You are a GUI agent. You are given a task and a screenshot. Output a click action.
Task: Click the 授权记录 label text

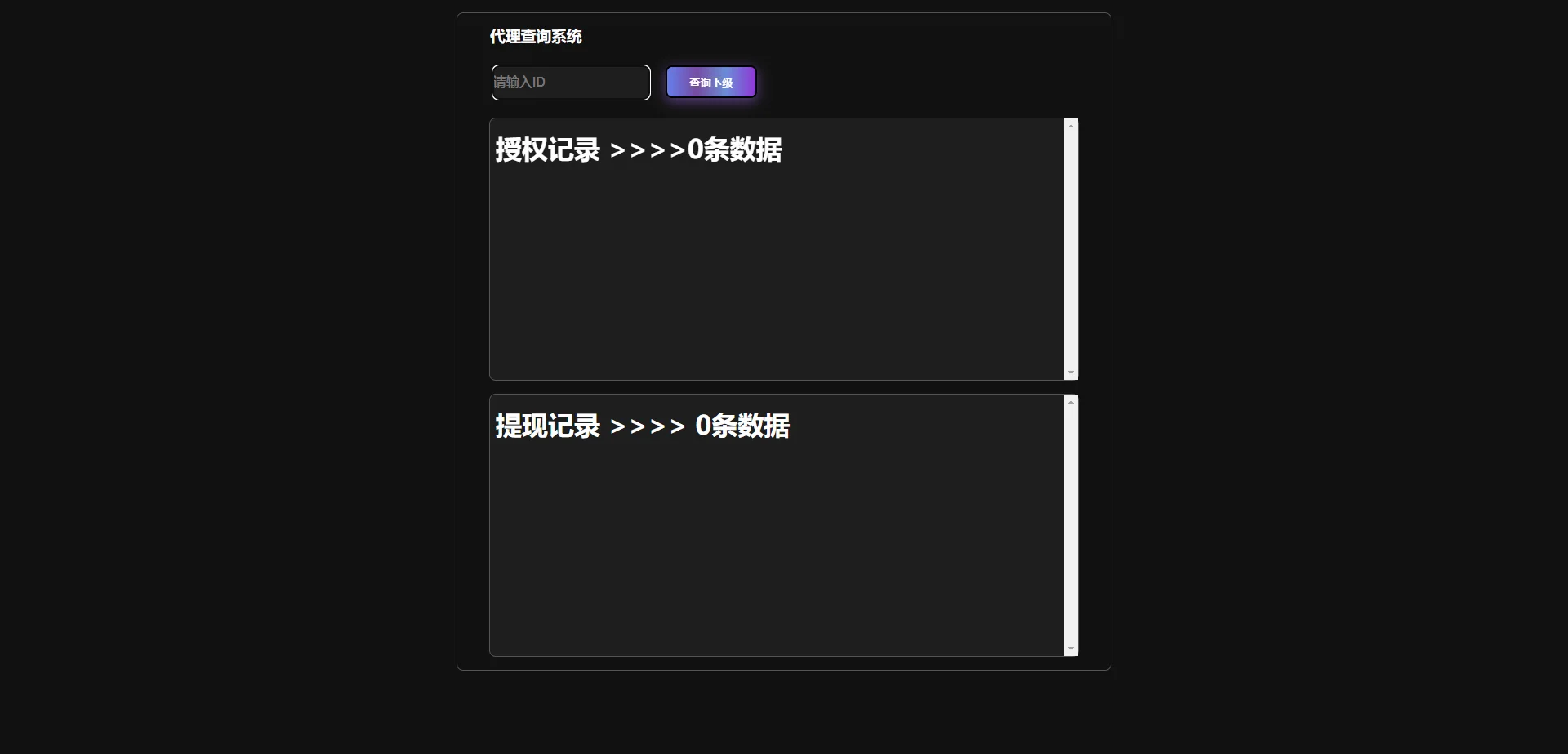click(x=548, y=150)
